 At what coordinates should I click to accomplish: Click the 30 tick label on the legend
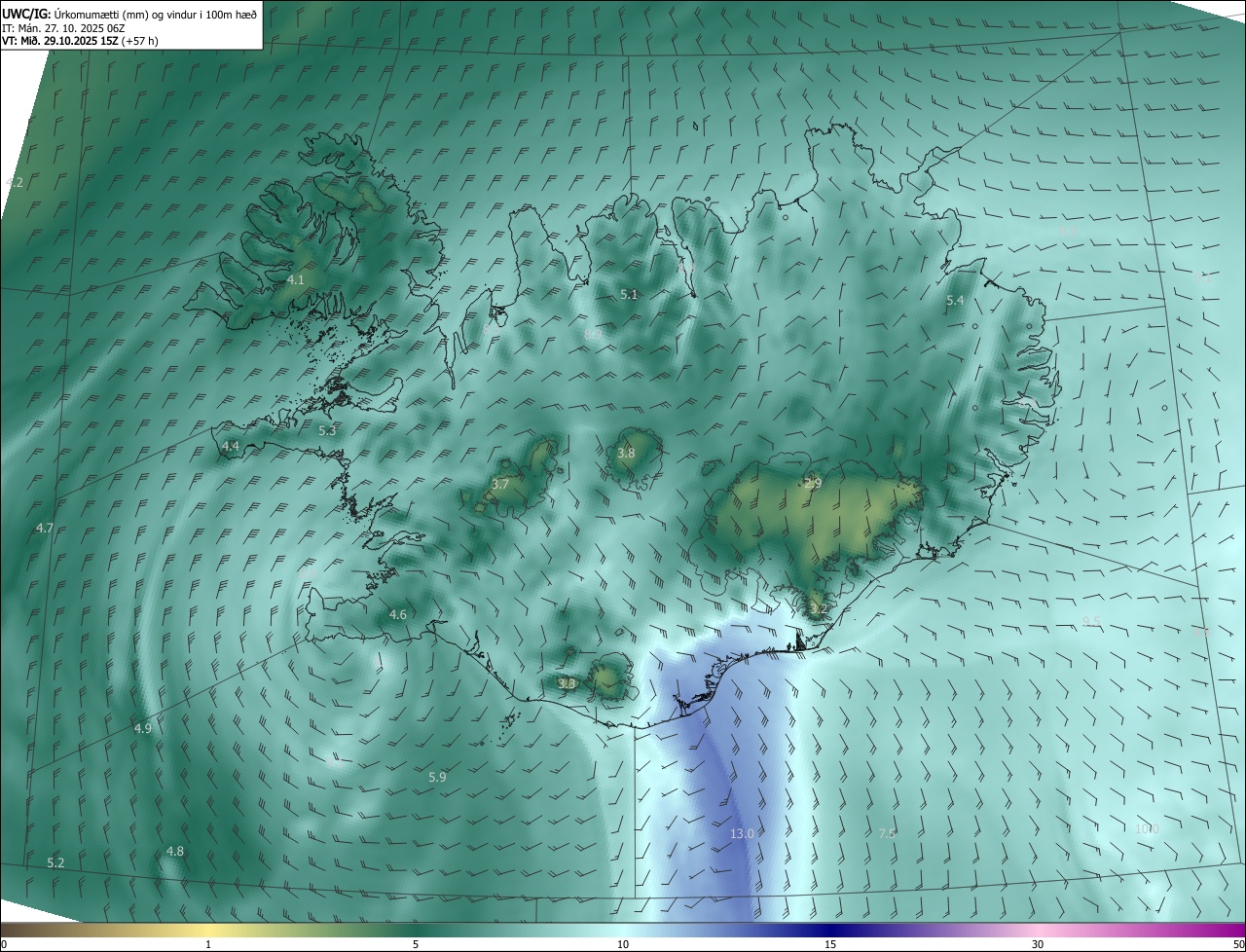pyautogui.click(x=1038, y=944)
